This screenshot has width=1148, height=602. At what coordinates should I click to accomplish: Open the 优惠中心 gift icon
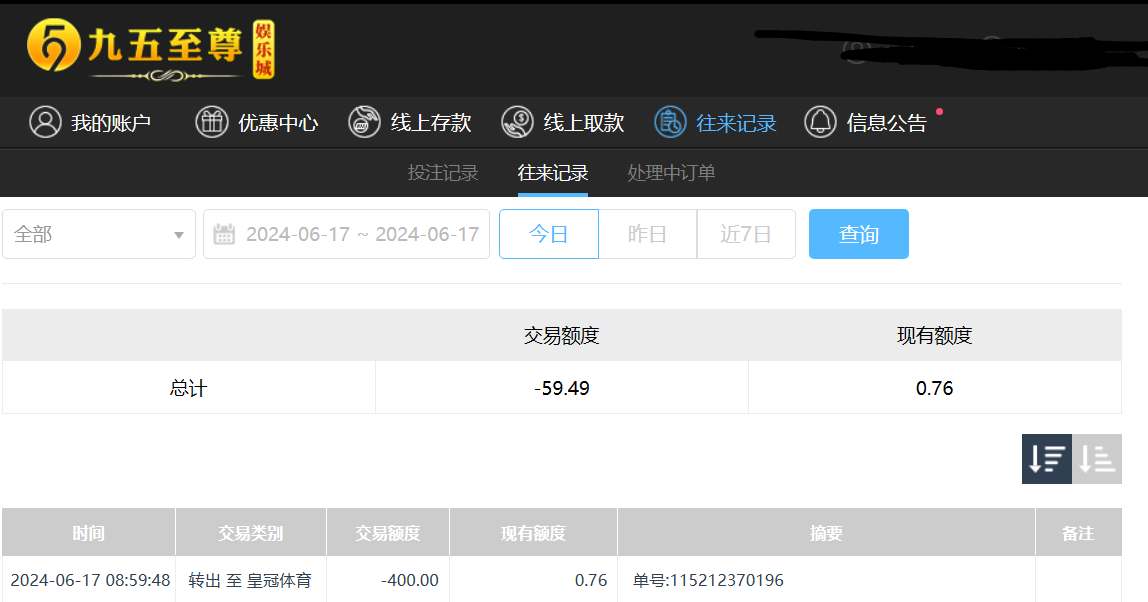212,122
